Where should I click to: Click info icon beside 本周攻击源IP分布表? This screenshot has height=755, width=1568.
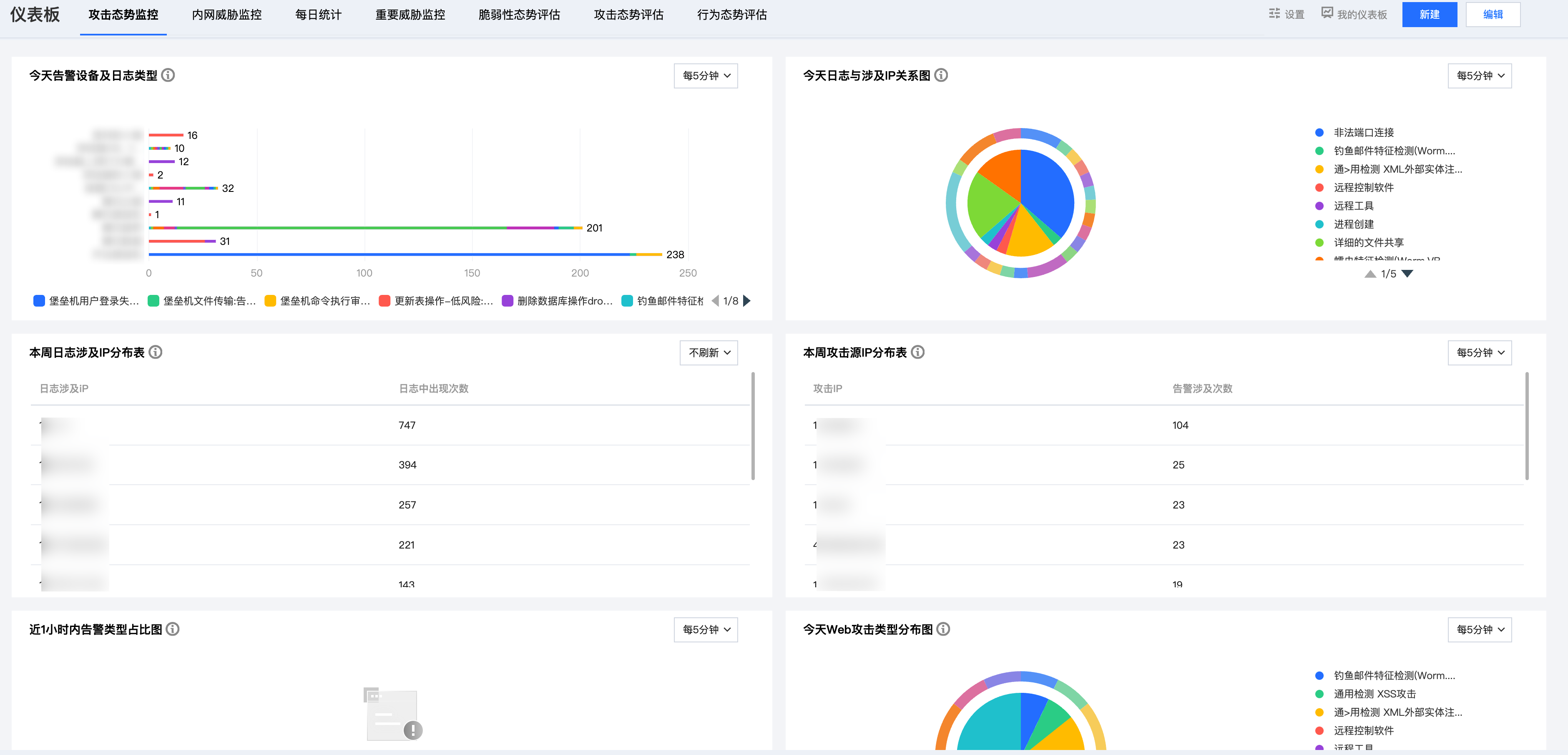point(918,352)
